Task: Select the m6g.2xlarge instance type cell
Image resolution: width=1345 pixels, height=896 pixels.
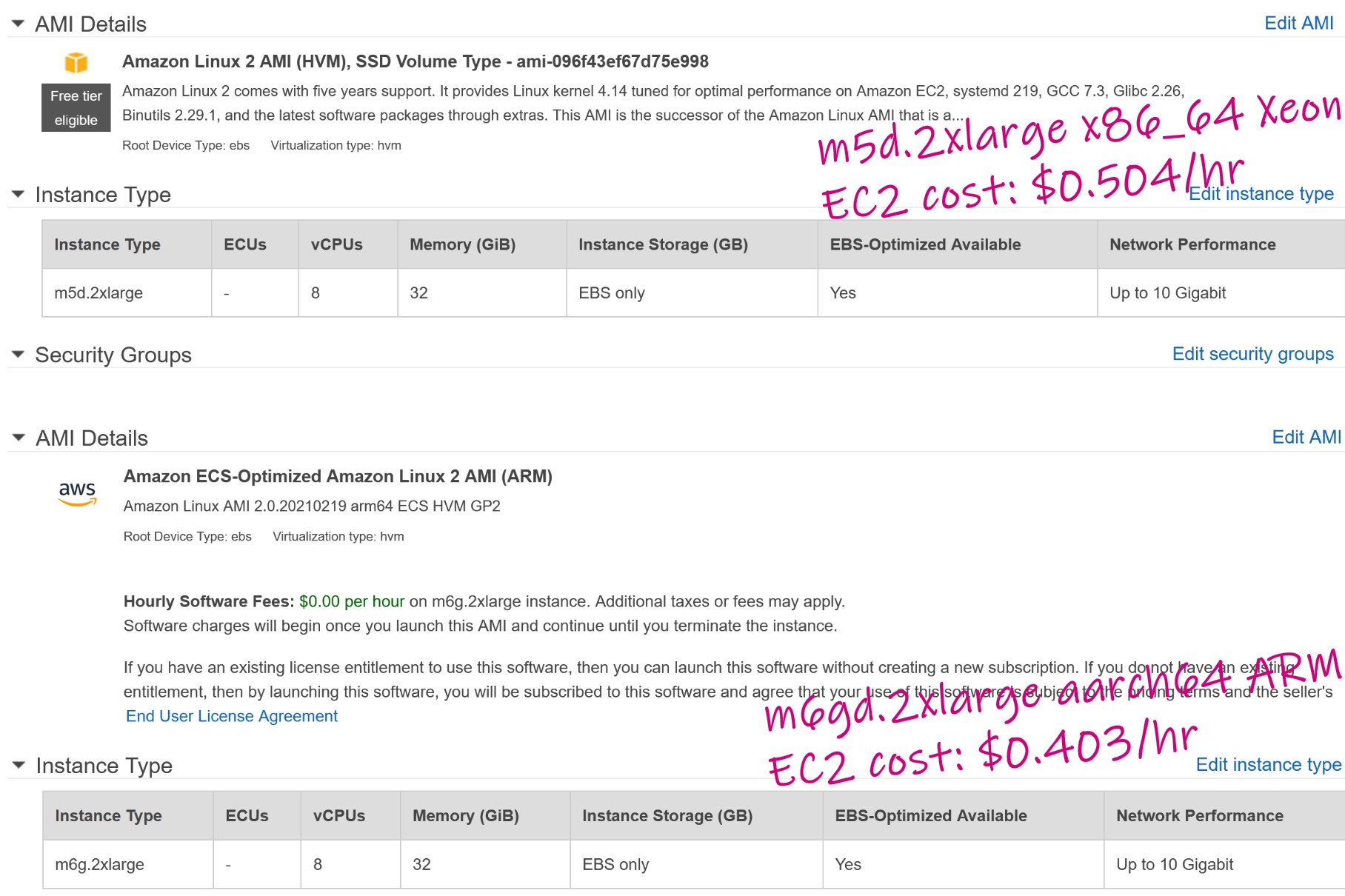Action: pyautogui.click(x=99, y=865)
